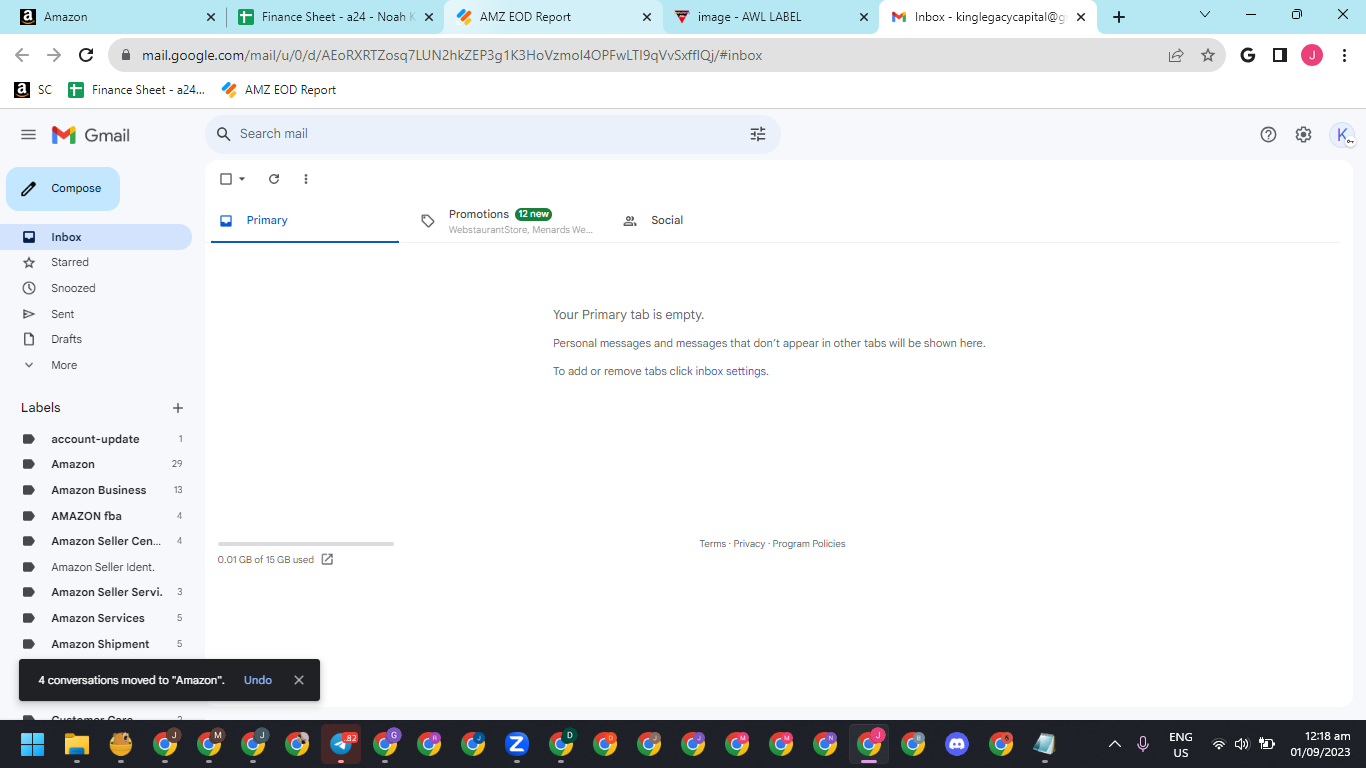The height and width of the screenshot is (768, 1366).
Task: Tick the select all messages checkbox
Action: (x=226, y=179)
